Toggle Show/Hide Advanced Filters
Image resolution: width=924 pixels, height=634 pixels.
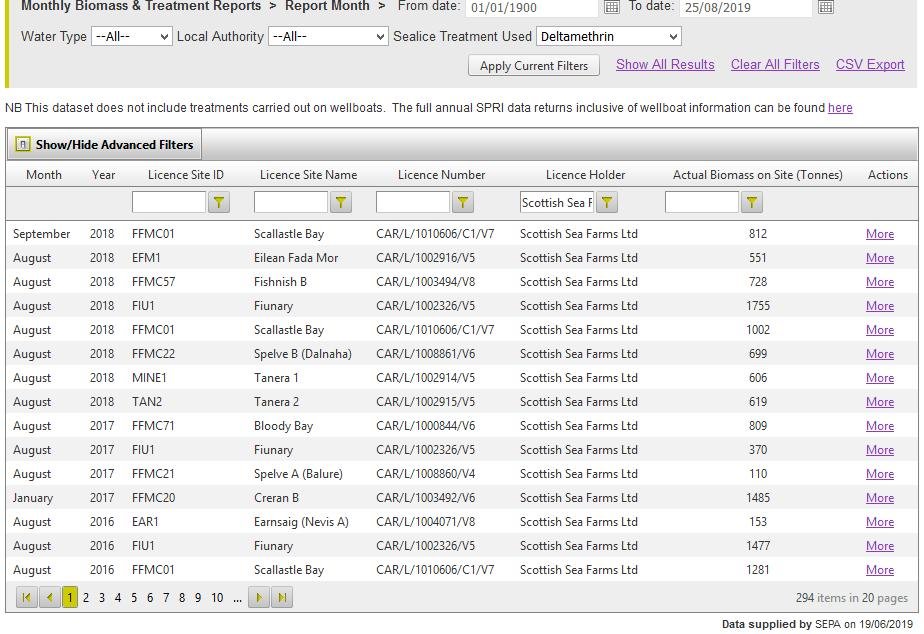point(105,145)
